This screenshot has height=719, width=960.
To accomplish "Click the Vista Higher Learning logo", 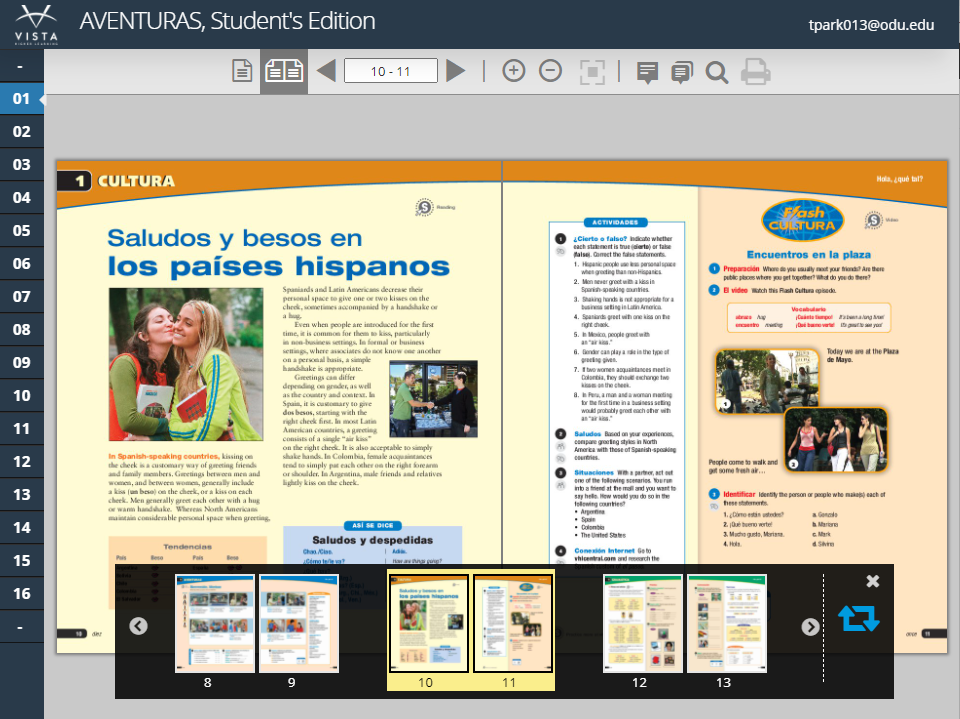I will point(36,24).
